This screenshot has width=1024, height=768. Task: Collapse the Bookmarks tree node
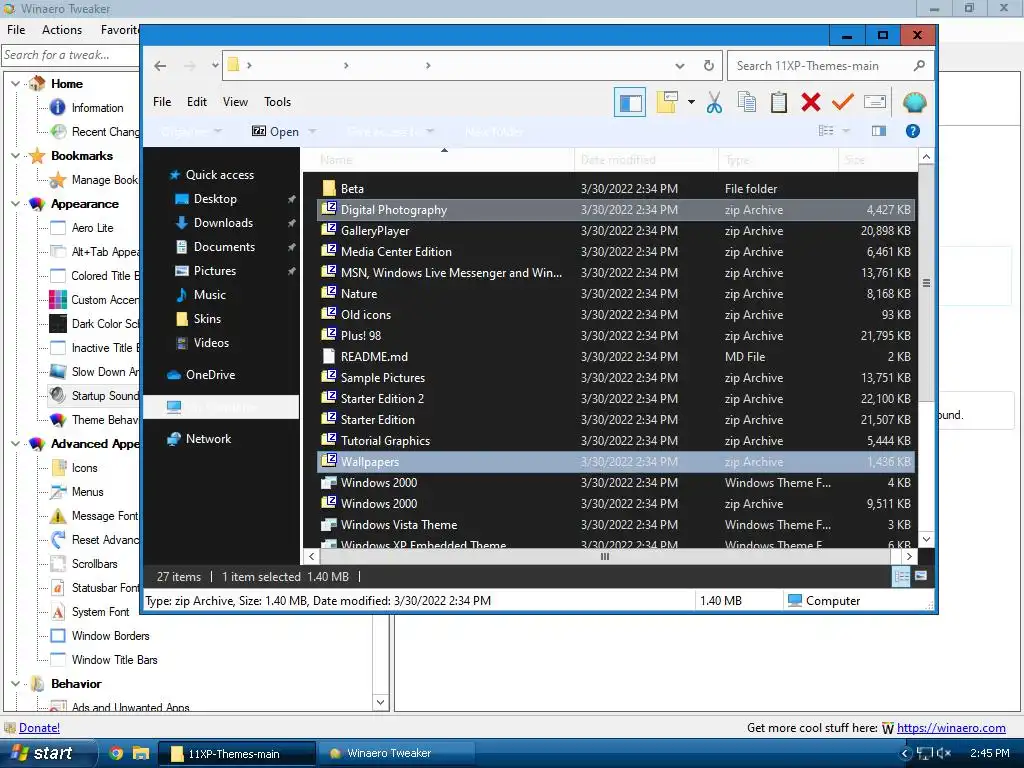(16, 155)
